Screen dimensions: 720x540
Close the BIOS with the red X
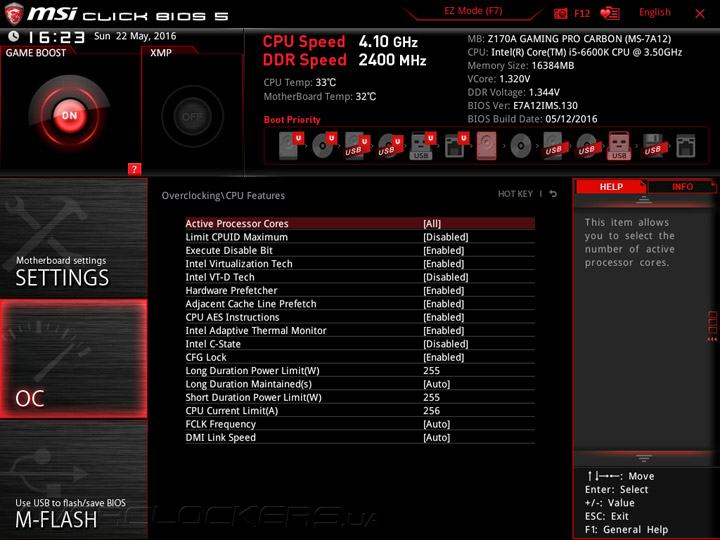pos(700,14)
